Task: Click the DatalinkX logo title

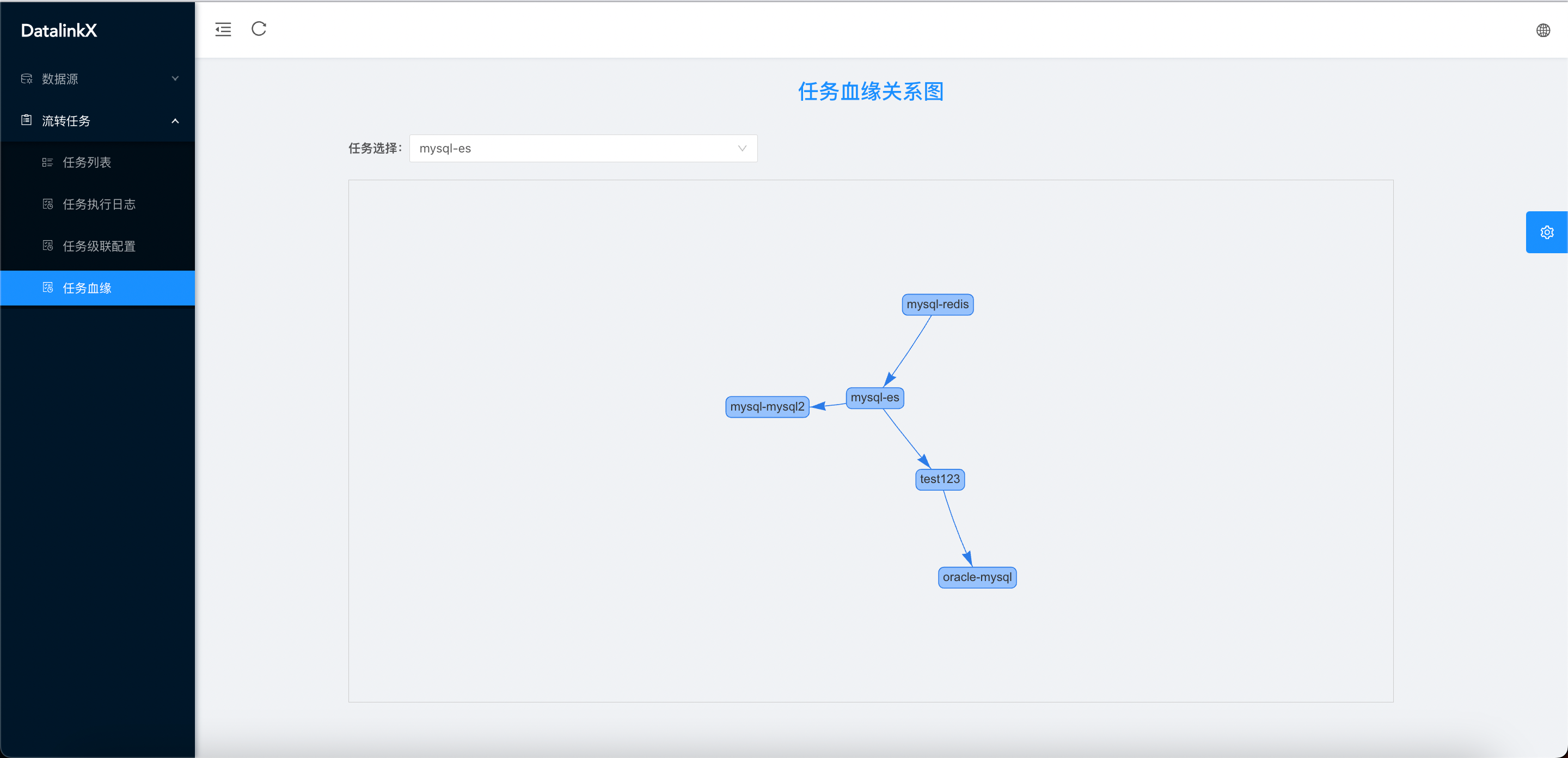Action: tap(59, 30)
